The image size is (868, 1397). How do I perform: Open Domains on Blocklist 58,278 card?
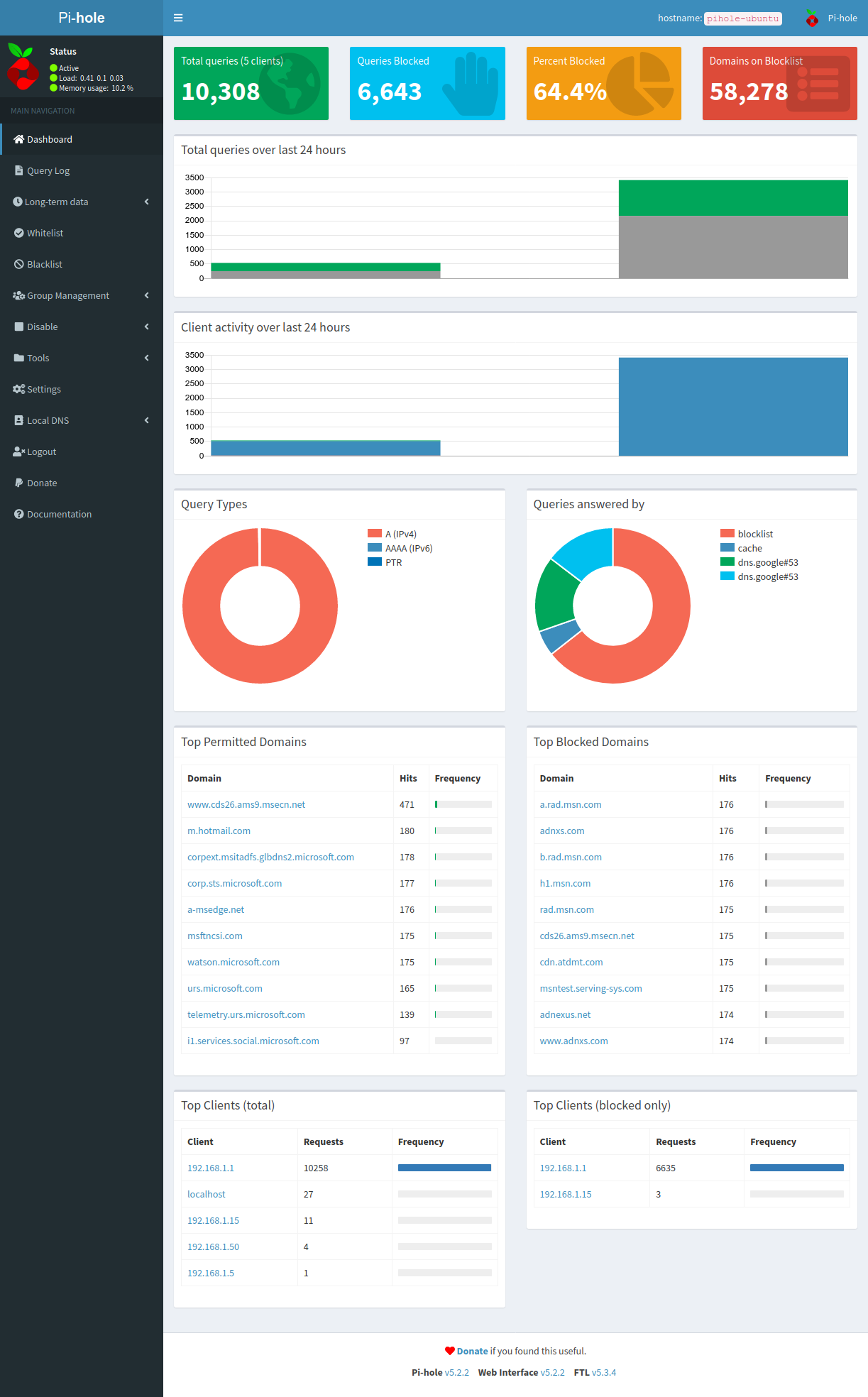click(780, 83)
